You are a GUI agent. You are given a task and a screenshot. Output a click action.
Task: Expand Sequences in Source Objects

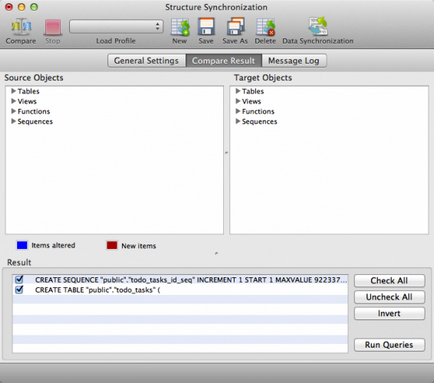[x=13, y=121]
